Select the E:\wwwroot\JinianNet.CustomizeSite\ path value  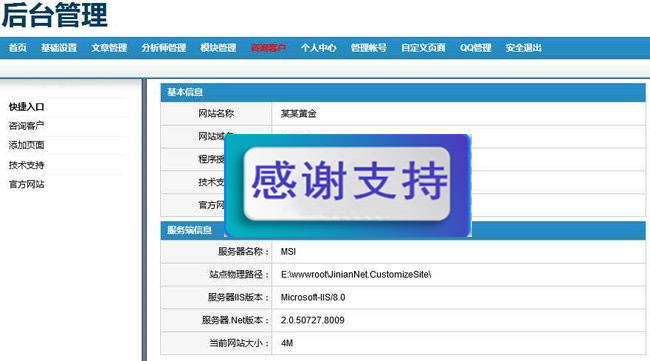click(x=356, y=274)
